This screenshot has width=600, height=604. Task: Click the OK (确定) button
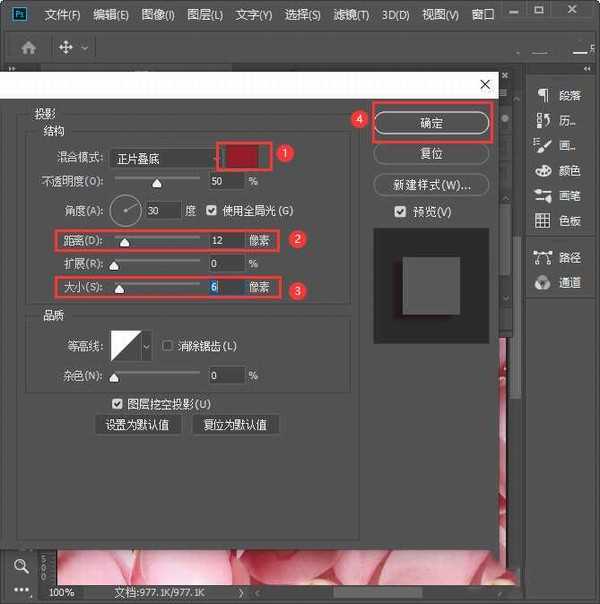coord(431,123)
